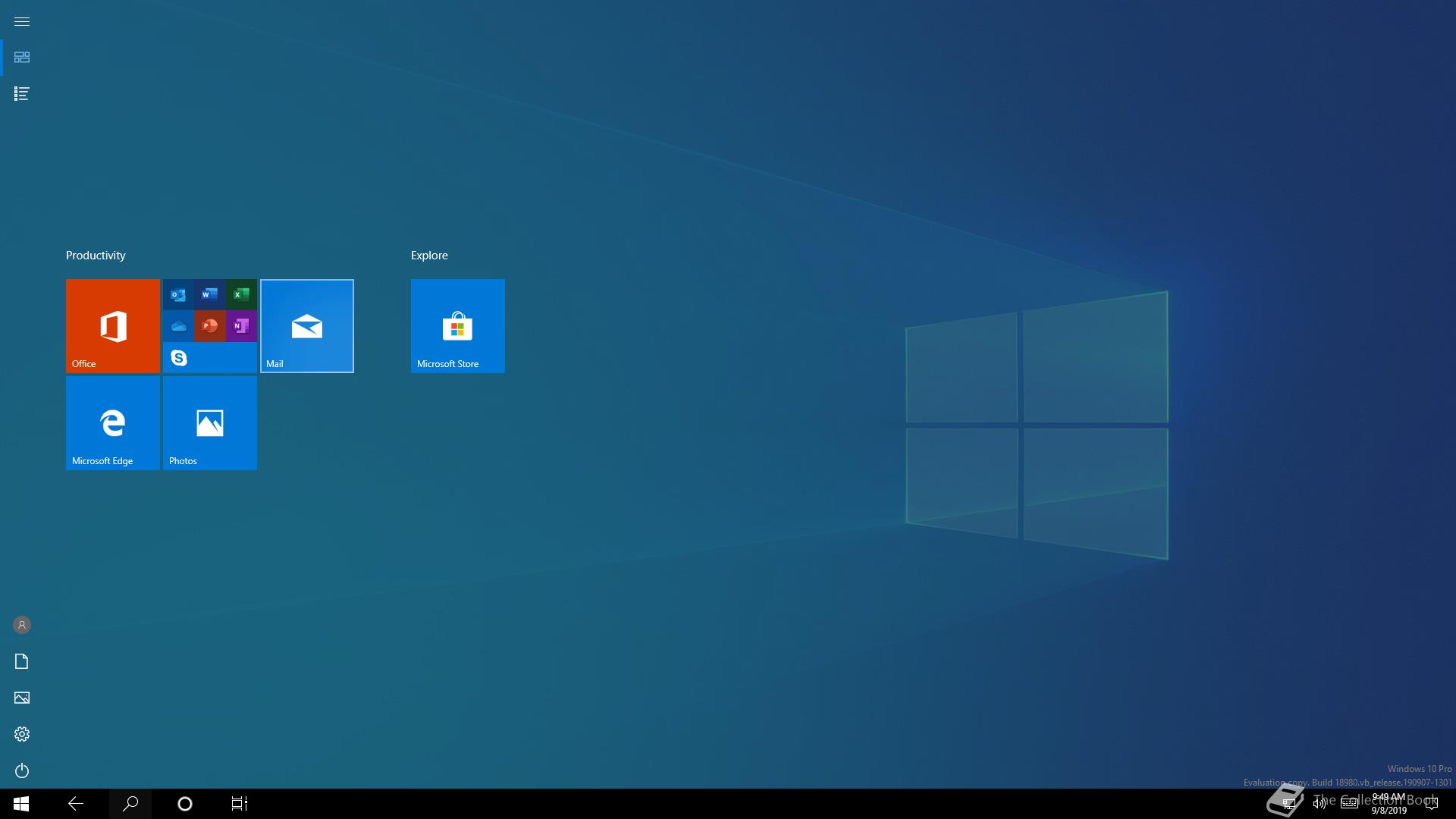Open Microsoft Edge tile

point(113,423)
